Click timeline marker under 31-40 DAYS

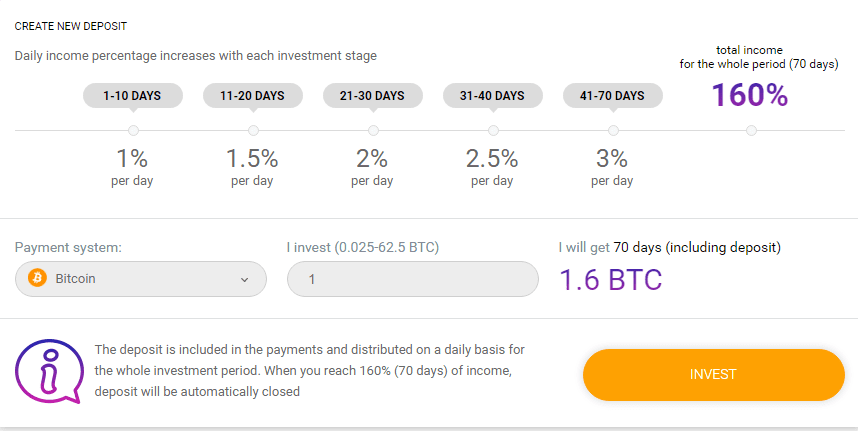493,130
